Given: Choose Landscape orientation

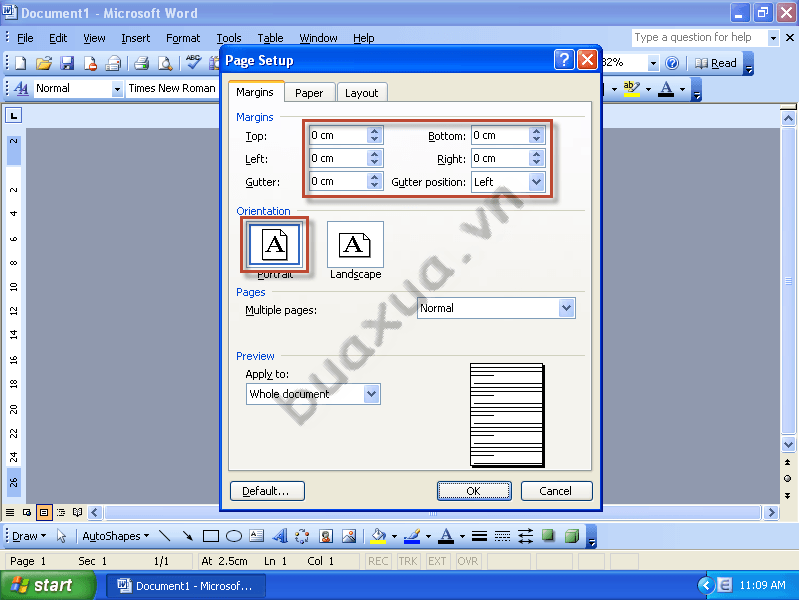Looking at the screenshot, I should coord(355,245).
